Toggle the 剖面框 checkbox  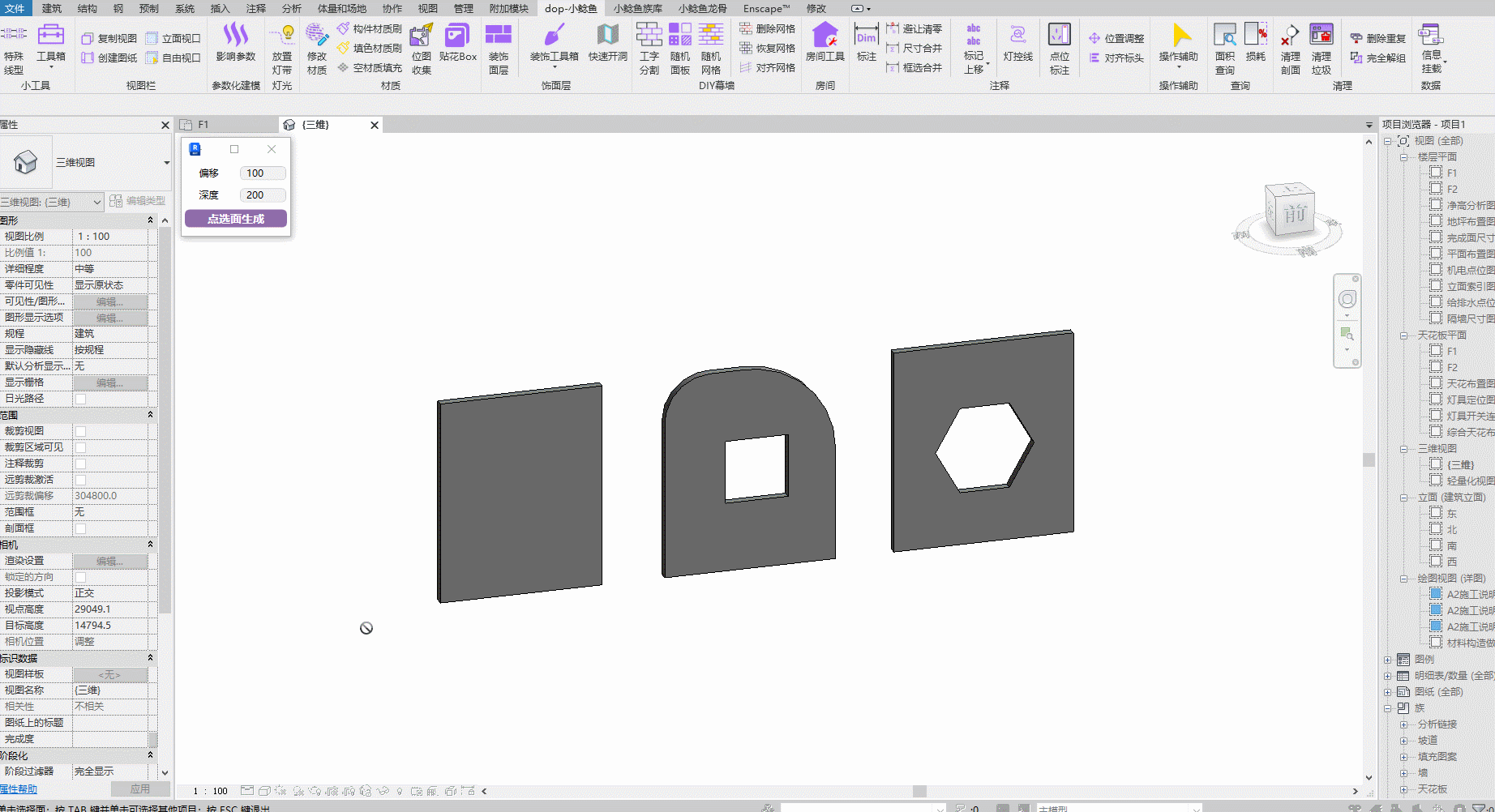80,528
